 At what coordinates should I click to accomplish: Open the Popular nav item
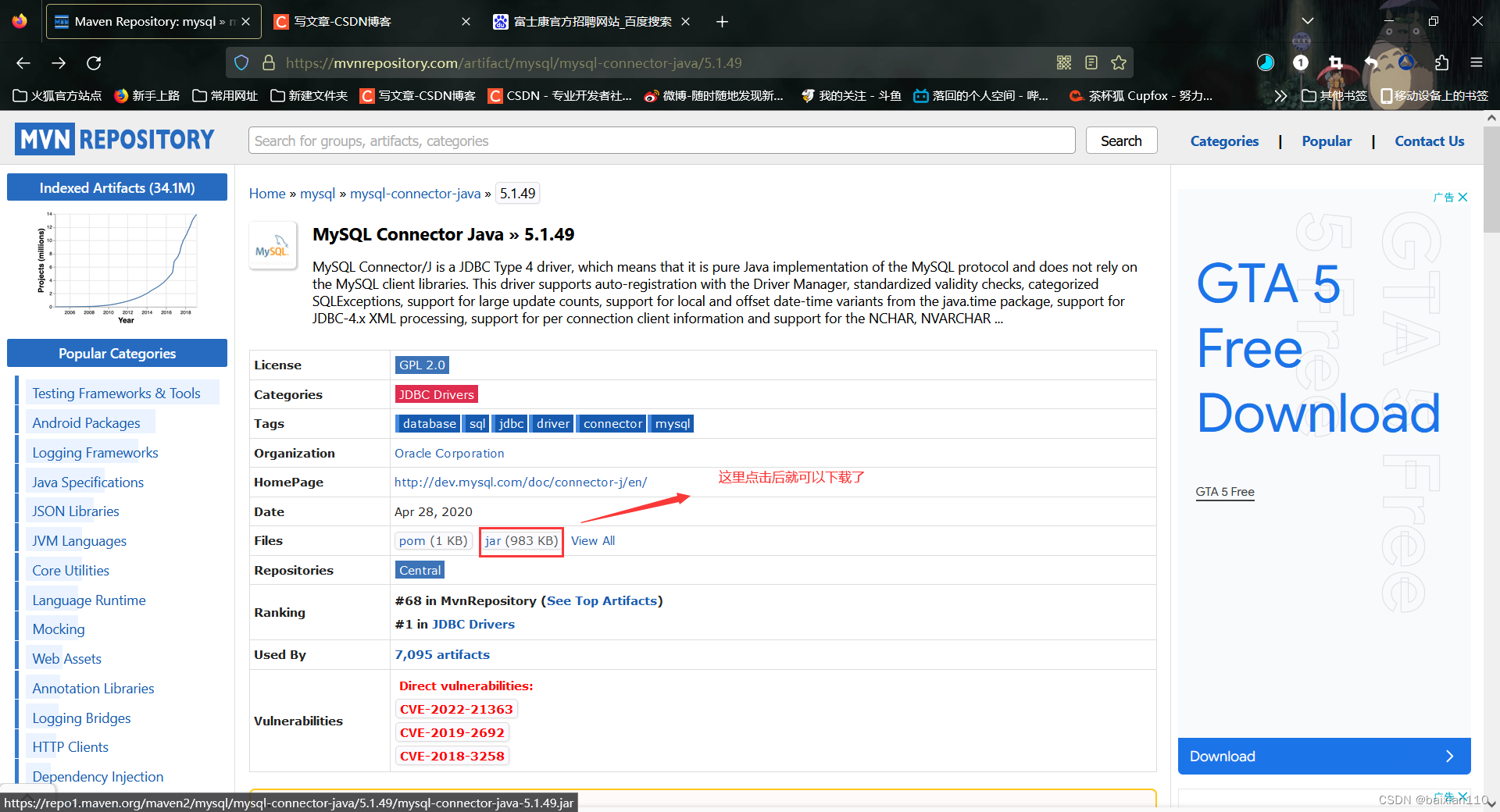coord(1327,141)
